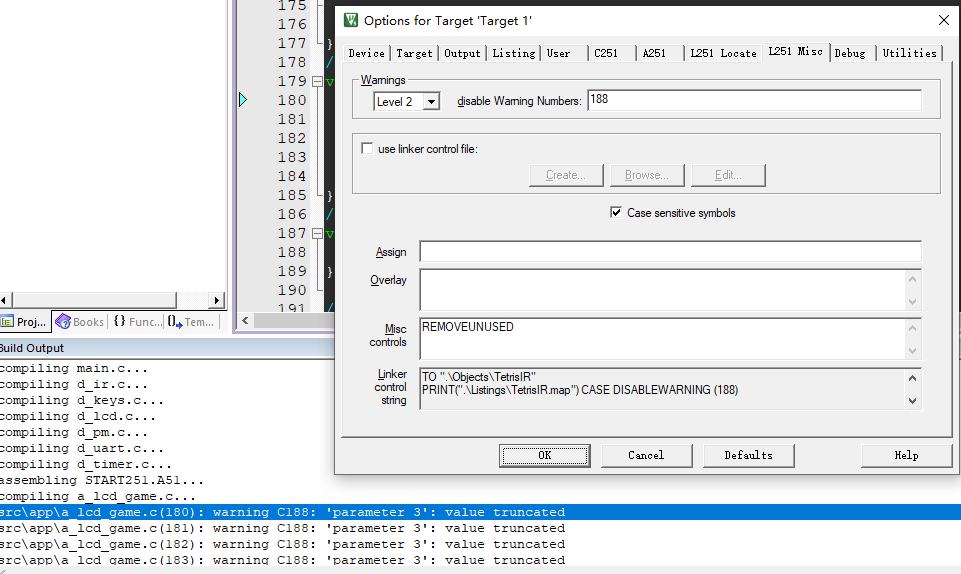This screenshot has height=574, width=961.
Task: Switch to the Target tab
Action: (414, 53)
